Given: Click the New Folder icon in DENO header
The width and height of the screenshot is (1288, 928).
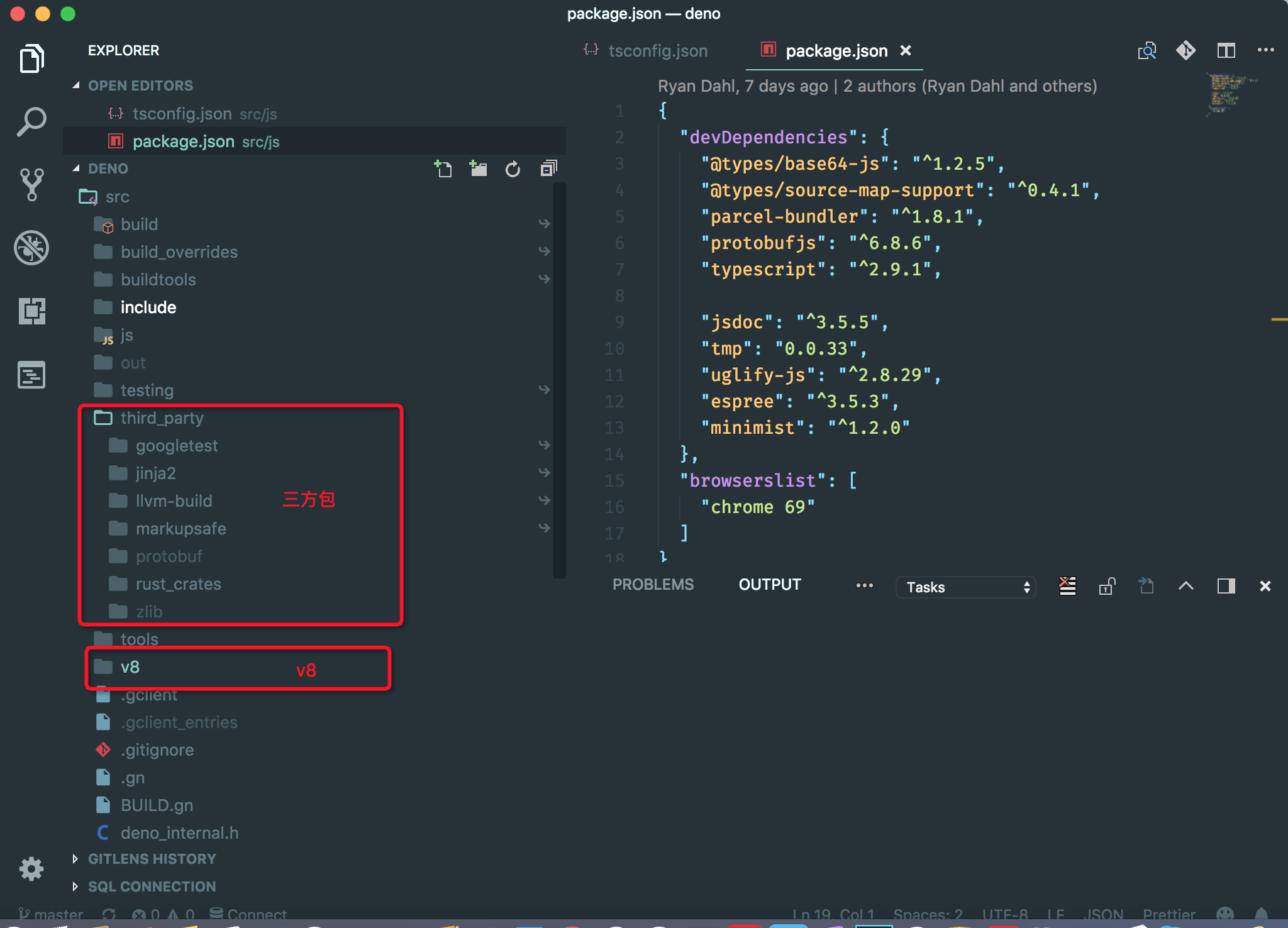Looking at the screenshot, I should click(478, 168).
